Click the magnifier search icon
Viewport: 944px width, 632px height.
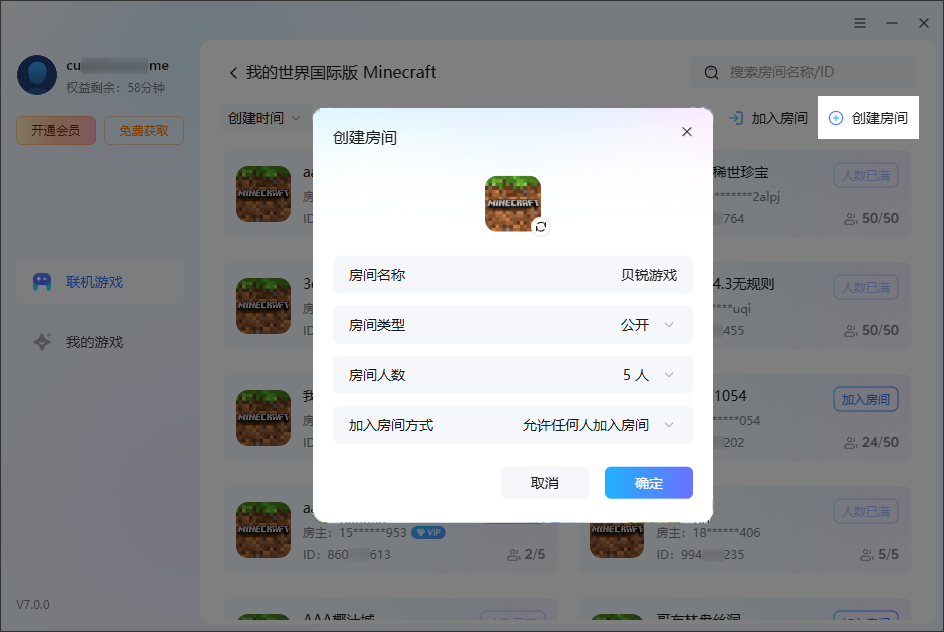712,73
